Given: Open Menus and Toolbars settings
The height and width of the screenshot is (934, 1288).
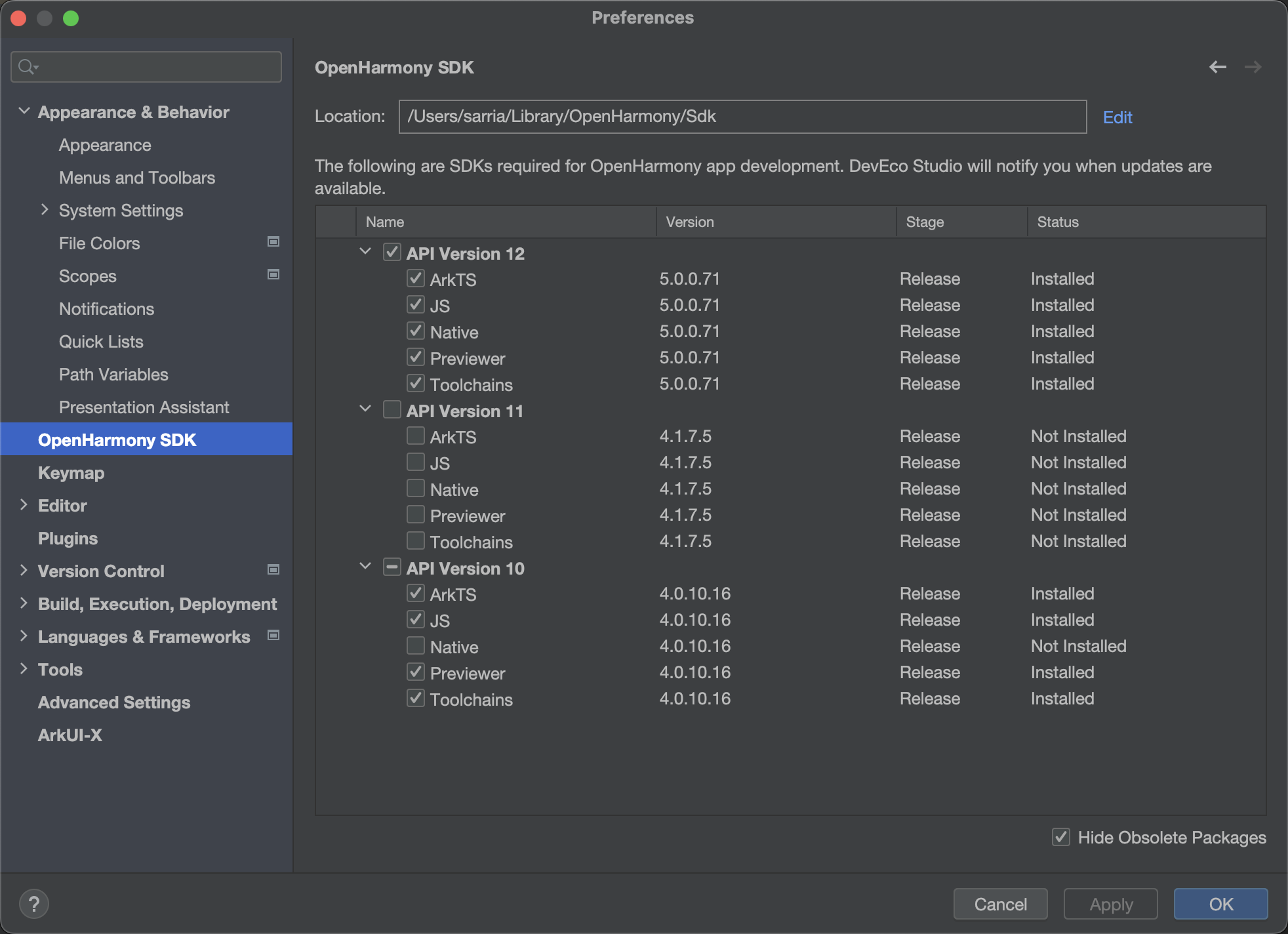Looking at the screenshot, I should click(x=137, y=178).
